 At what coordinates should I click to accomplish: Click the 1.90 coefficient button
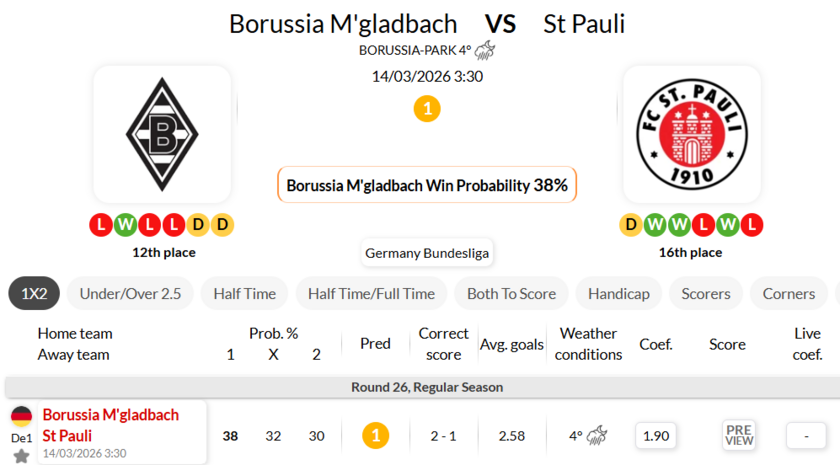pyautogui.click(x=656, y=436)
